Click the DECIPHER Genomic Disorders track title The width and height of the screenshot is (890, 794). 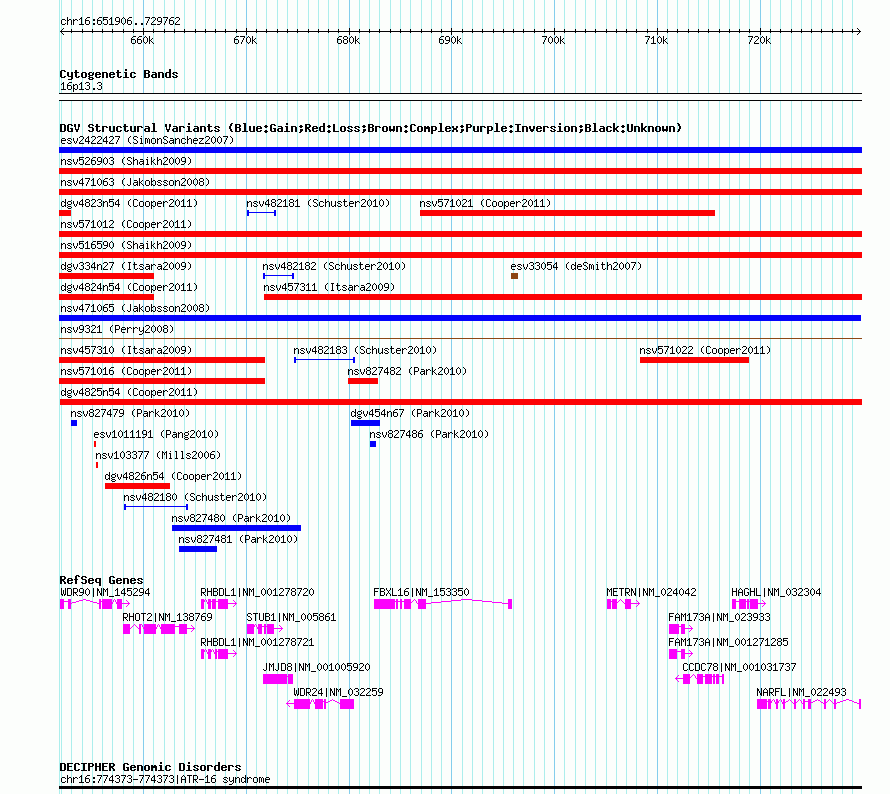150,767
